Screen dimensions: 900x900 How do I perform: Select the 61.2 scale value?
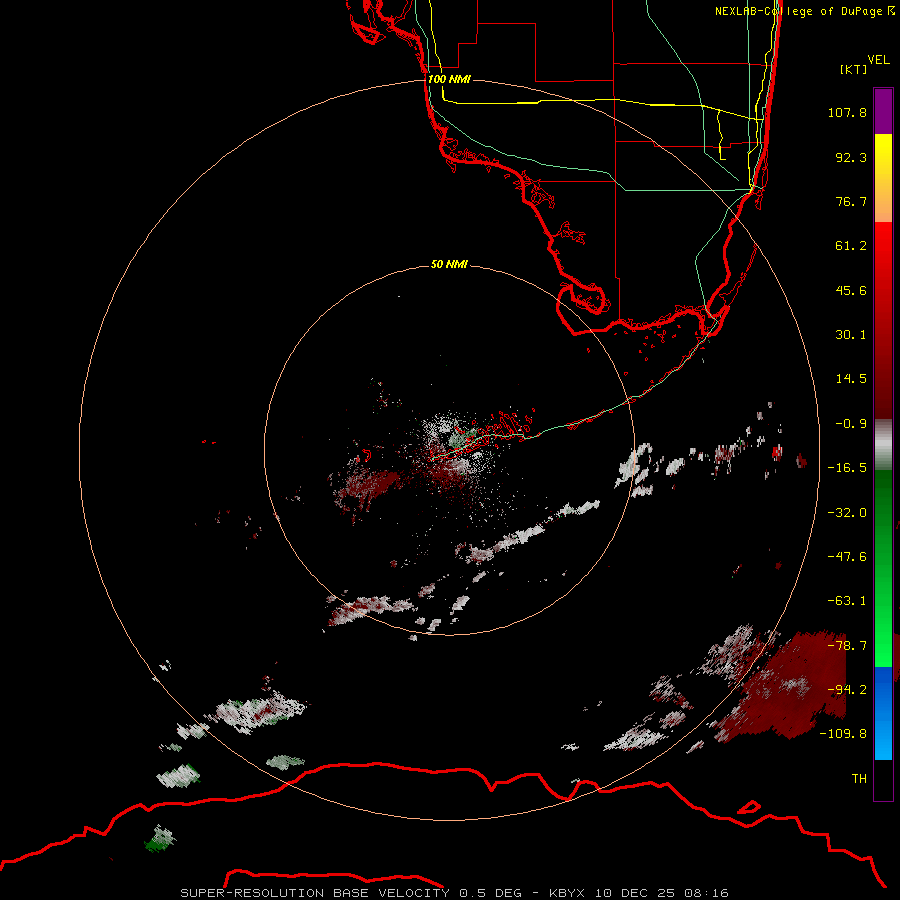(851, 246)
